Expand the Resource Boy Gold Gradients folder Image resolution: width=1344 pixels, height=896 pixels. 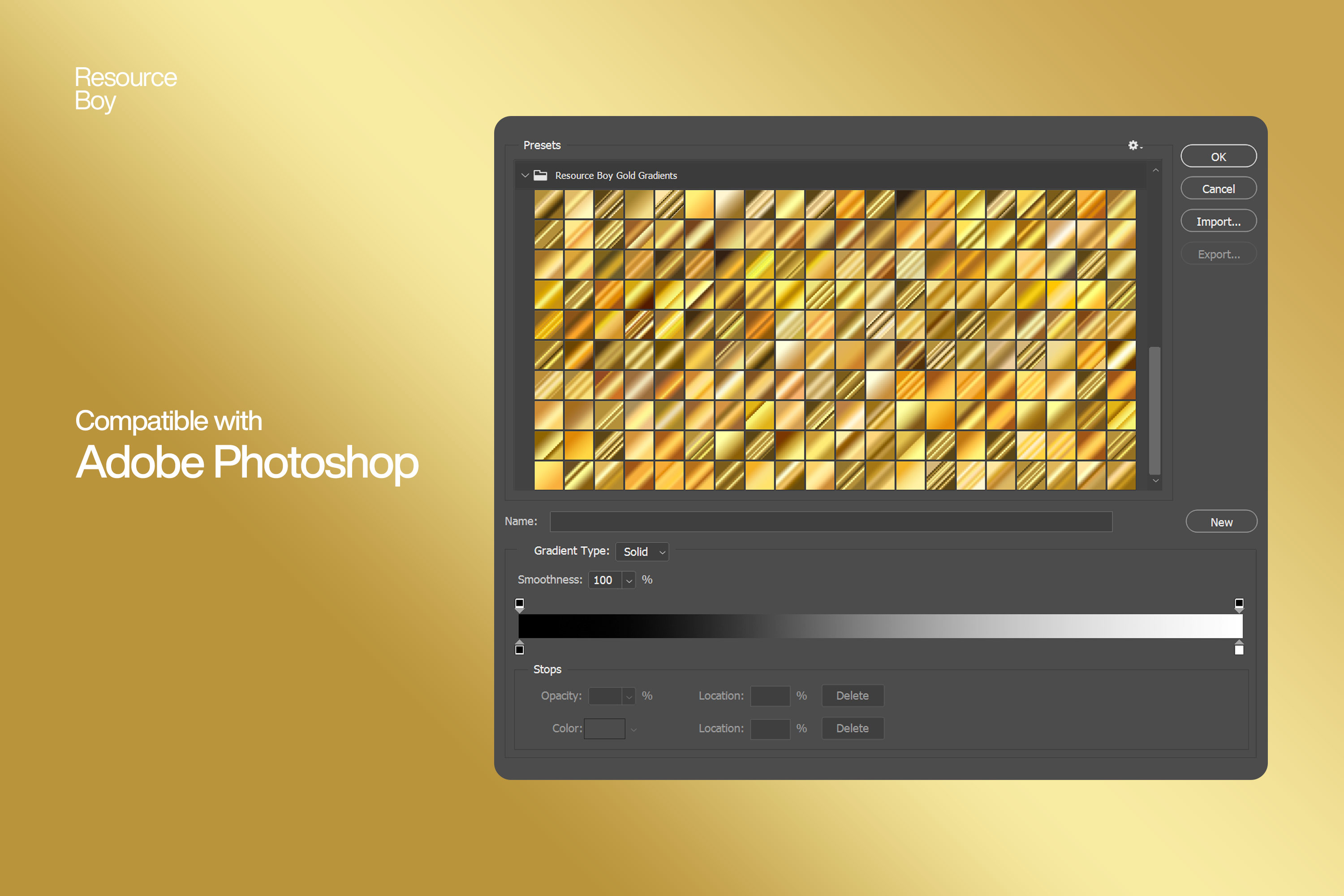pos(520,175)
